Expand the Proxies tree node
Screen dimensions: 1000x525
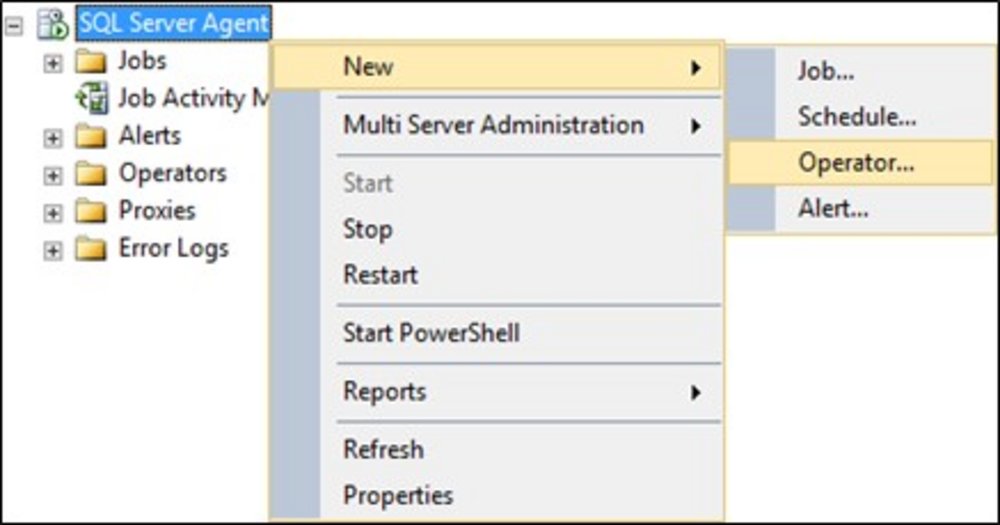pos(53,212)
